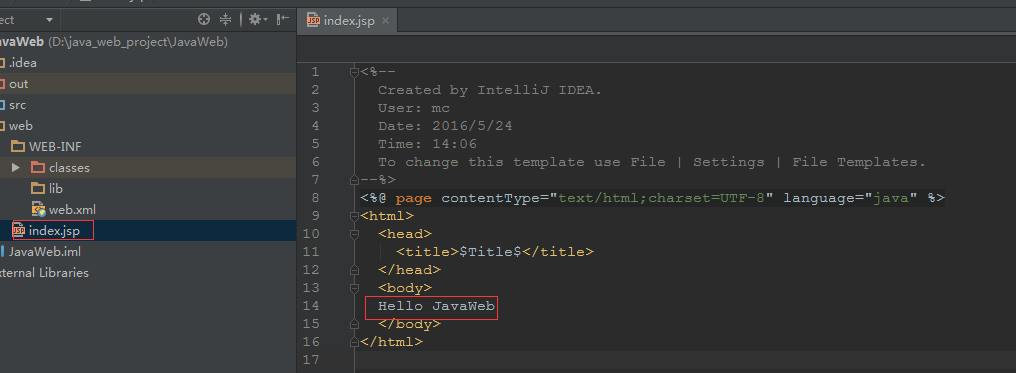
Task: Place cursor on 'Hello JavaWeb' text
Action: [x=437, y=306]
